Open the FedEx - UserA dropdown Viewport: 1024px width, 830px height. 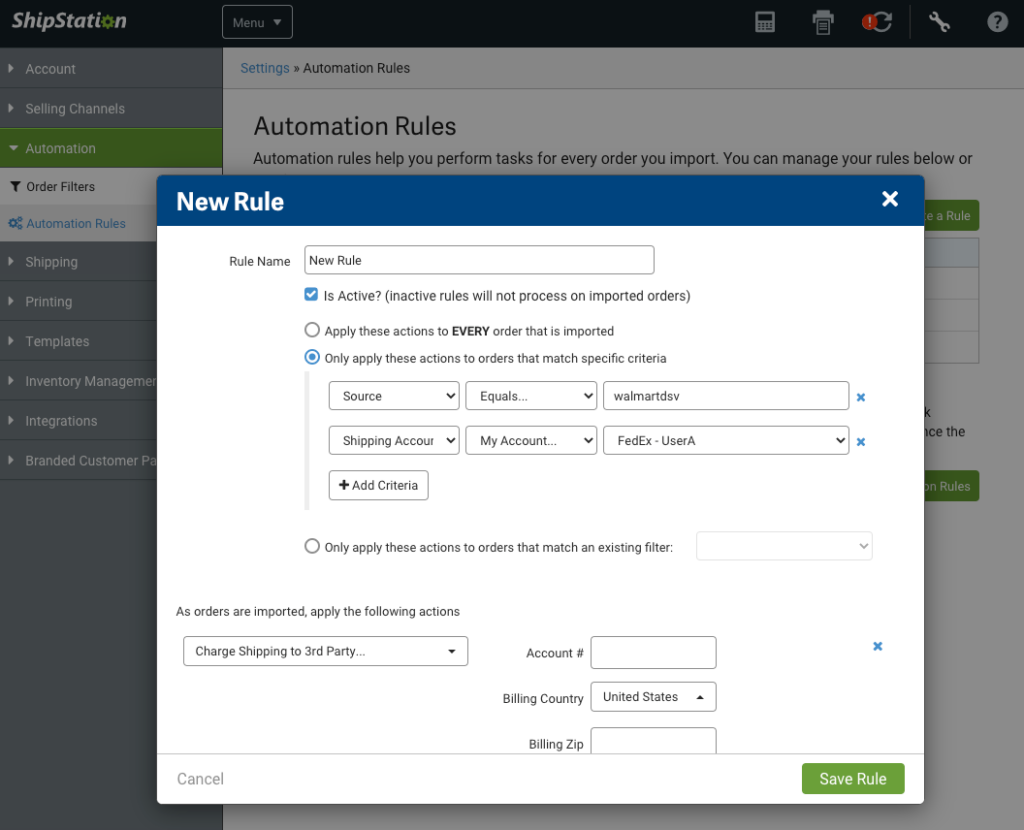coord(726,441)
